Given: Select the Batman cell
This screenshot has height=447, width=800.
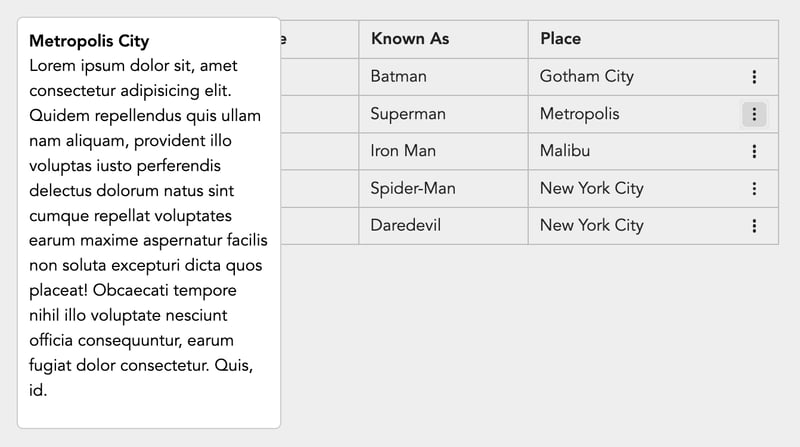Looking at the screenshot, I should pos(443,77).
